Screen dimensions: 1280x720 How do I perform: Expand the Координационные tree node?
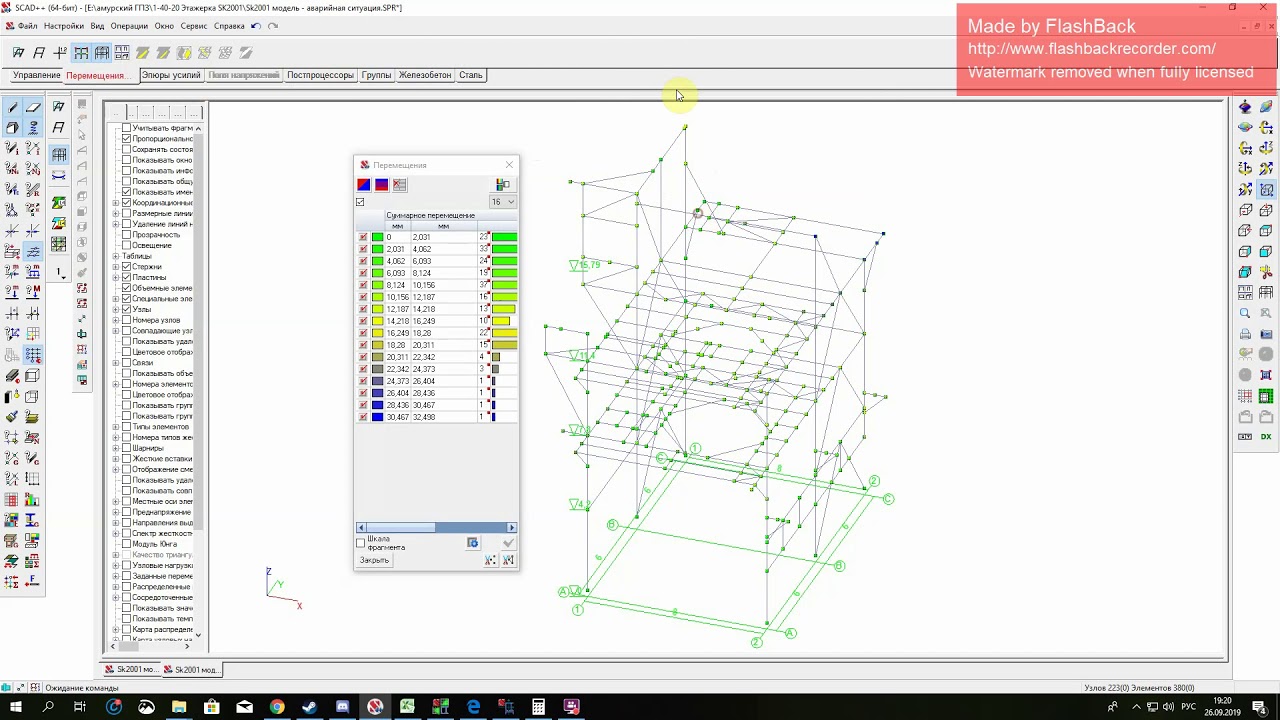(116, 203)
